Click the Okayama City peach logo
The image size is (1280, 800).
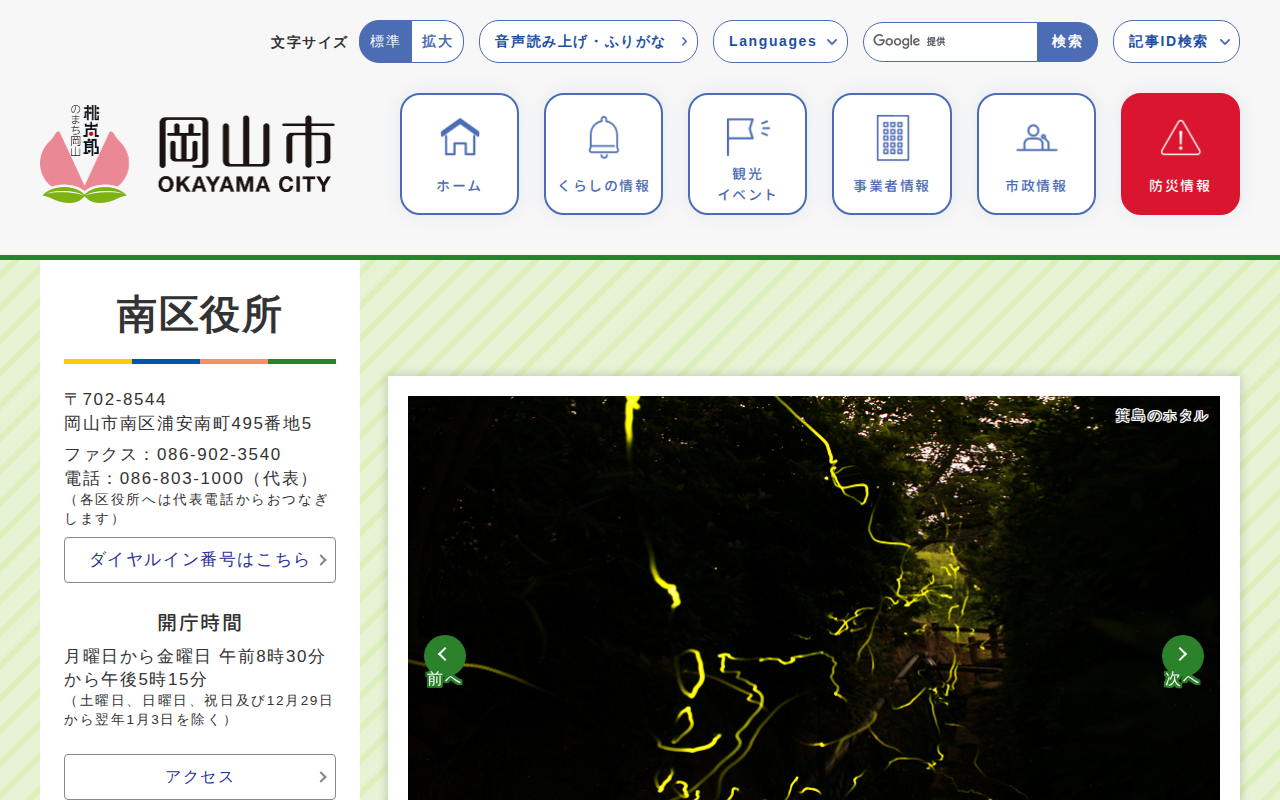[x=85, y=154]
